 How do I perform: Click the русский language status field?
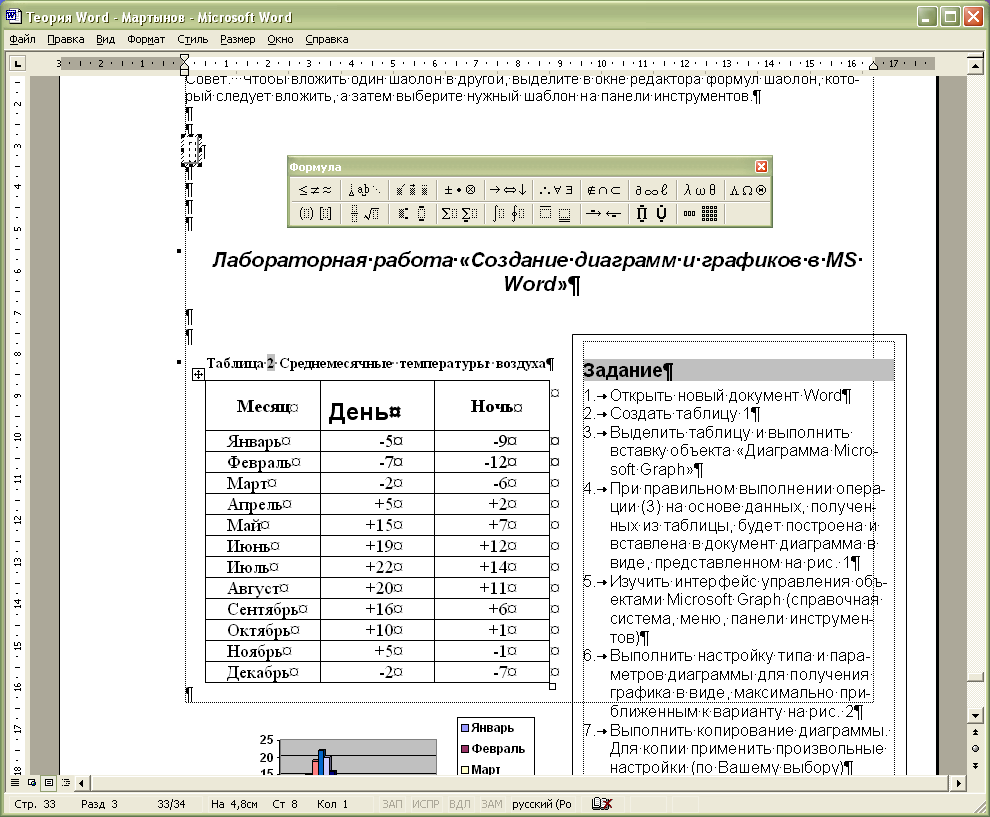coord(542,804)
